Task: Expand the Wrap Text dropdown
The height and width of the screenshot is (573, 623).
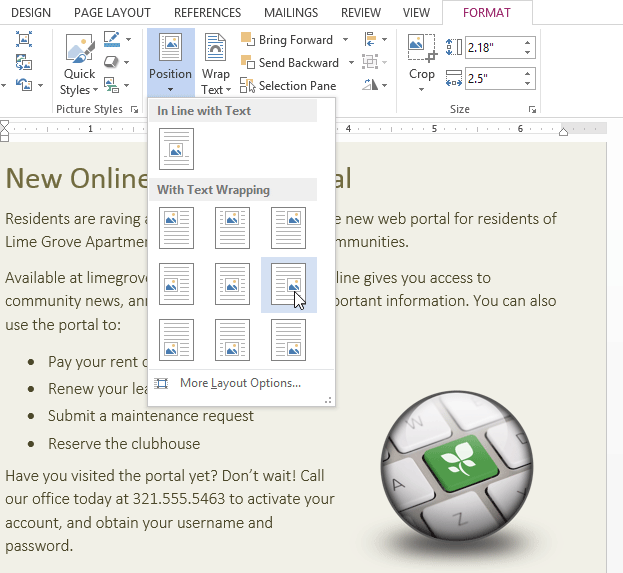Action: click(x=215, y=65)
